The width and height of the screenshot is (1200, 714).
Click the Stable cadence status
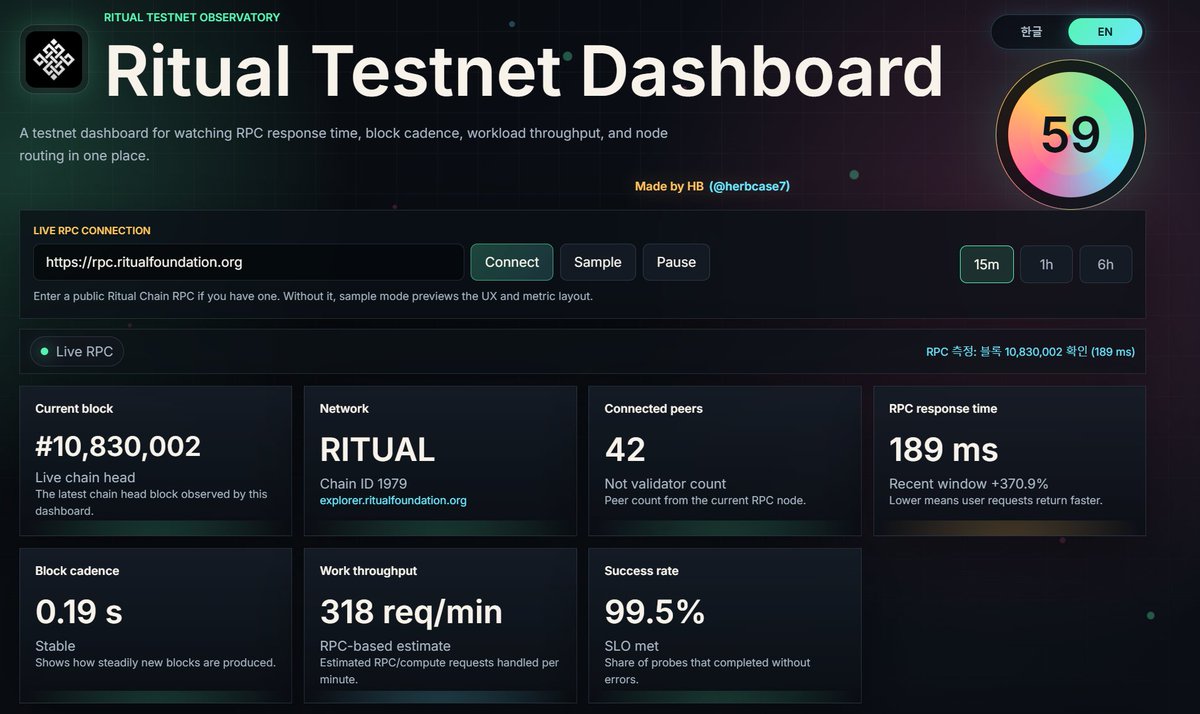coord(55,646)
